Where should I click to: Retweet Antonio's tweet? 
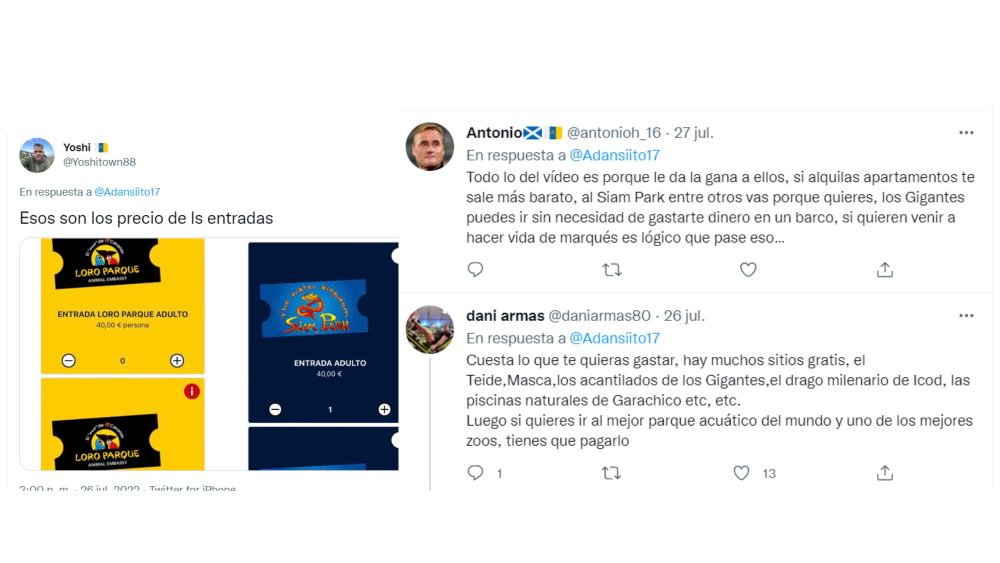[612, 270]
